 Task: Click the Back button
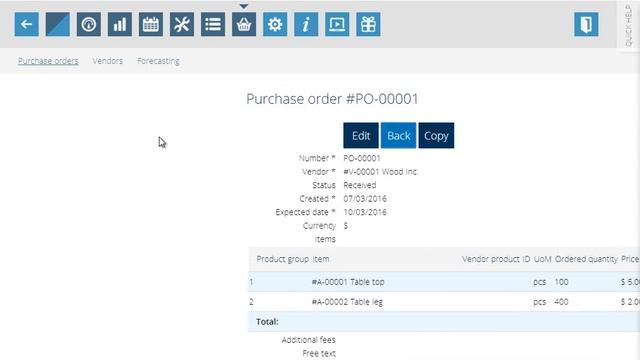click(x=398, y=136)
